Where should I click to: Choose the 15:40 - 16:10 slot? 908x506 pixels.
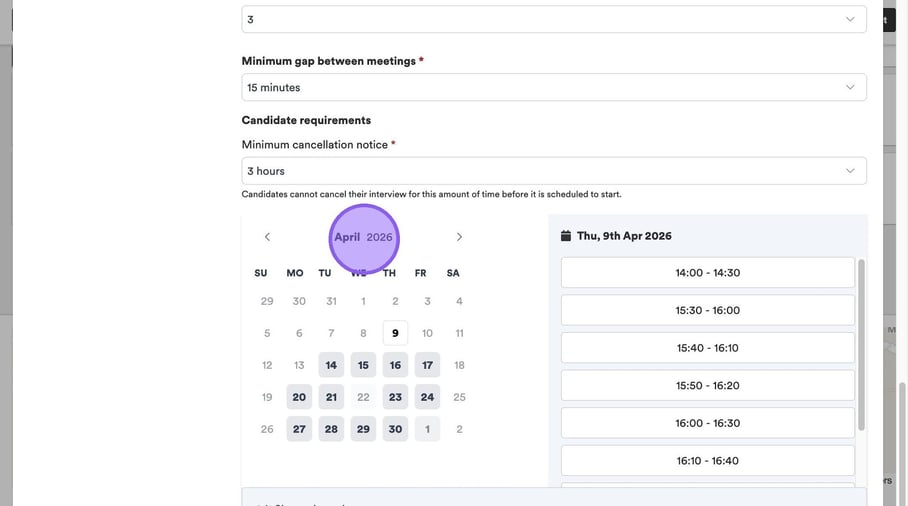[x=707, y=348]
